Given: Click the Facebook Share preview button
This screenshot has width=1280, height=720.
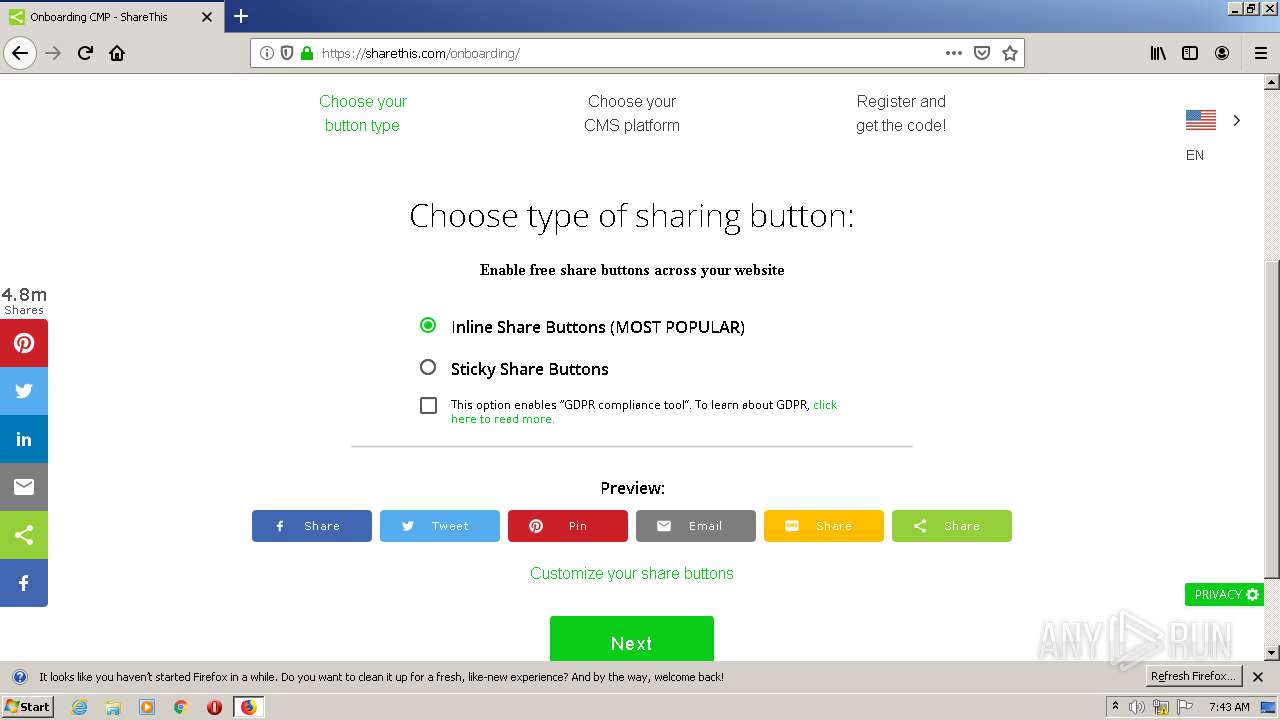Looking at the screenshot, I should [x=312, y=526].
